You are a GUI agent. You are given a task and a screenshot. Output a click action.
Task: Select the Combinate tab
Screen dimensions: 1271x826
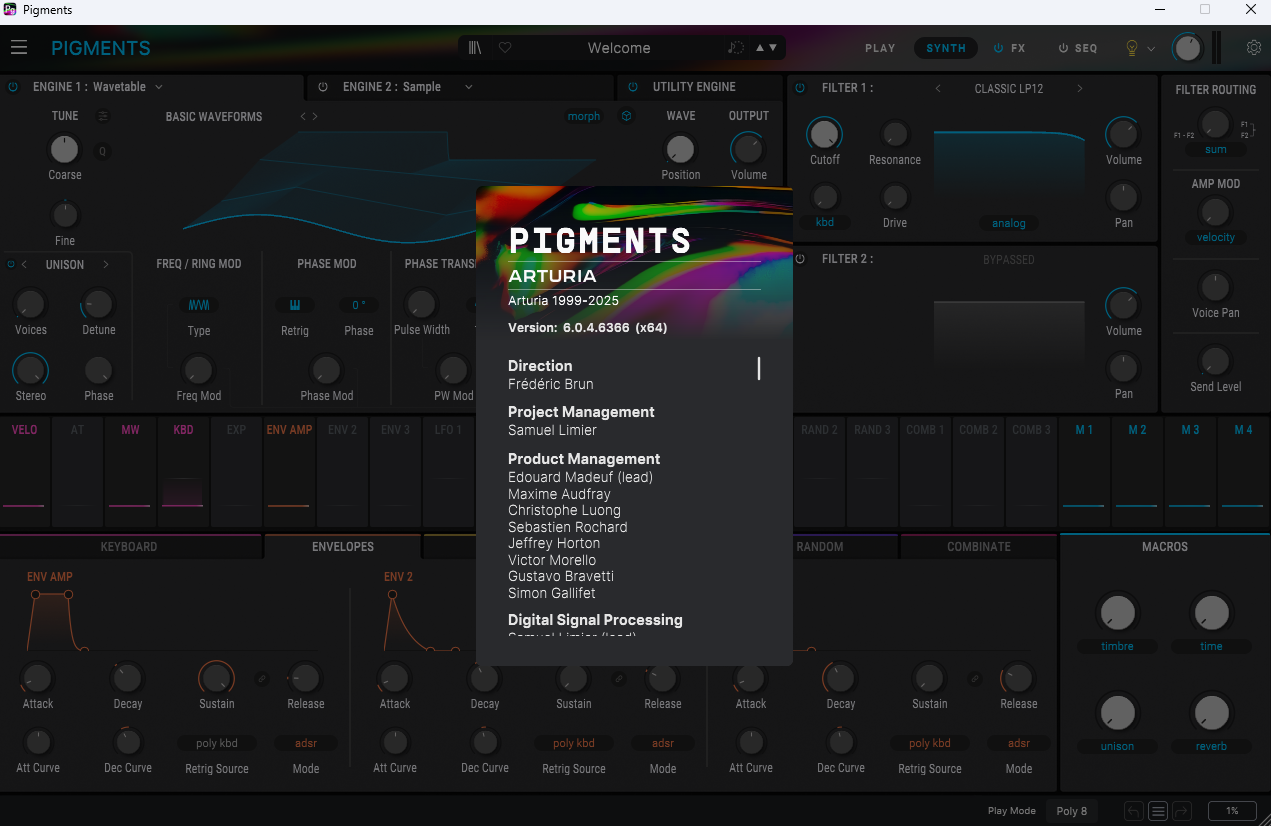978,547
